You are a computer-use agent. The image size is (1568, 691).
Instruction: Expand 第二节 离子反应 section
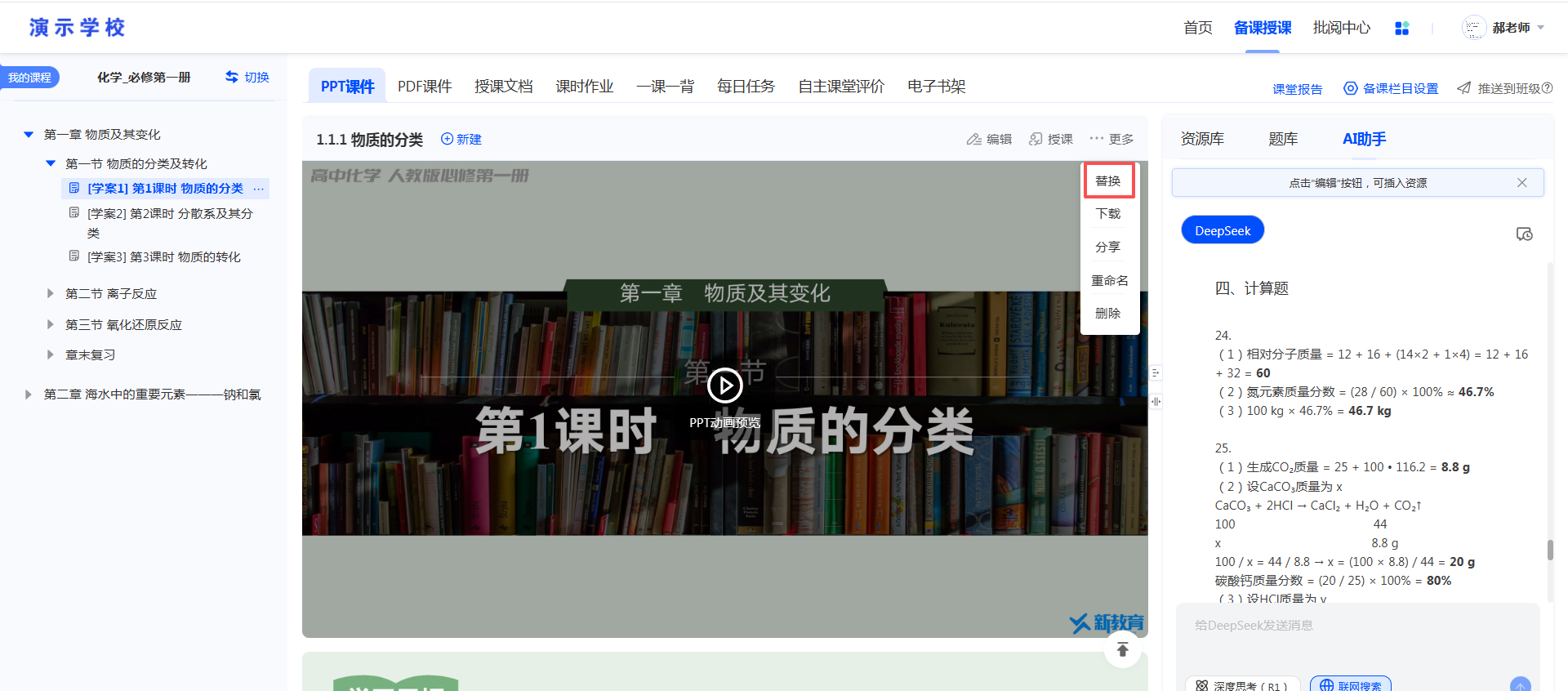coord(51,293)
